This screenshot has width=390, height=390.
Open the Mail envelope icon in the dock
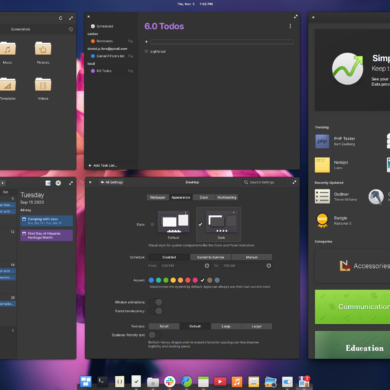coord(254,381)
